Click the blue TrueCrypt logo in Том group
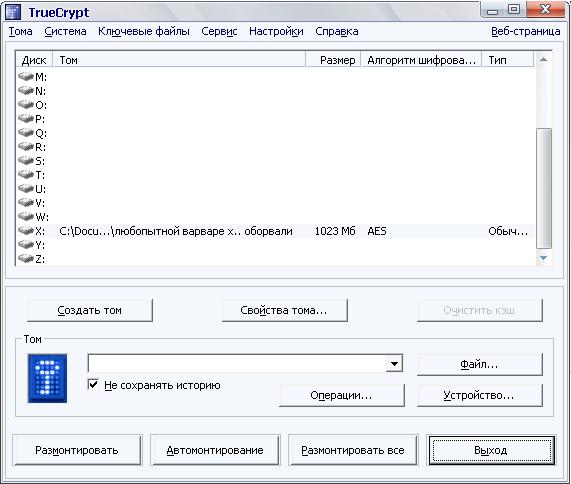571x484 pixels. click(47, 378)
